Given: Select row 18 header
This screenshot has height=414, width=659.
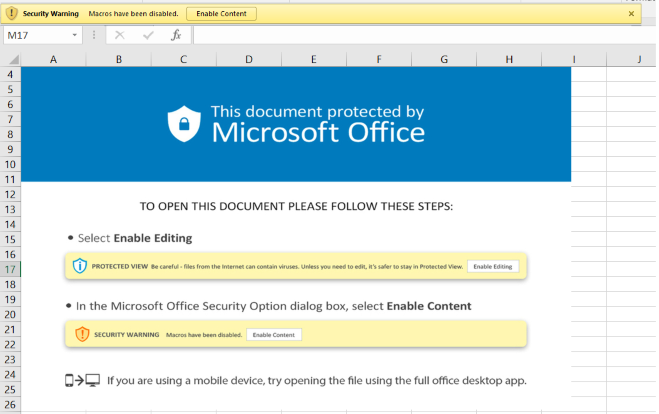Looking at the screenshot, I should click(10, 285).
